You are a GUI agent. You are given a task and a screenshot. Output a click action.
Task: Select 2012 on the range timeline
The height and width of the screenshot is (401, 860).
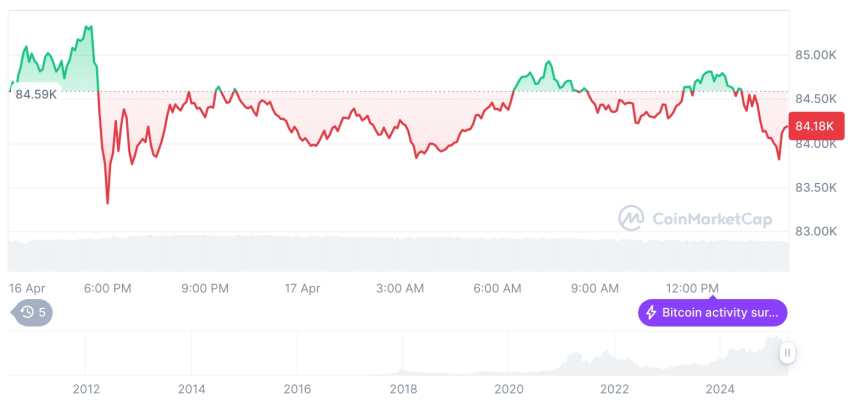86,388
